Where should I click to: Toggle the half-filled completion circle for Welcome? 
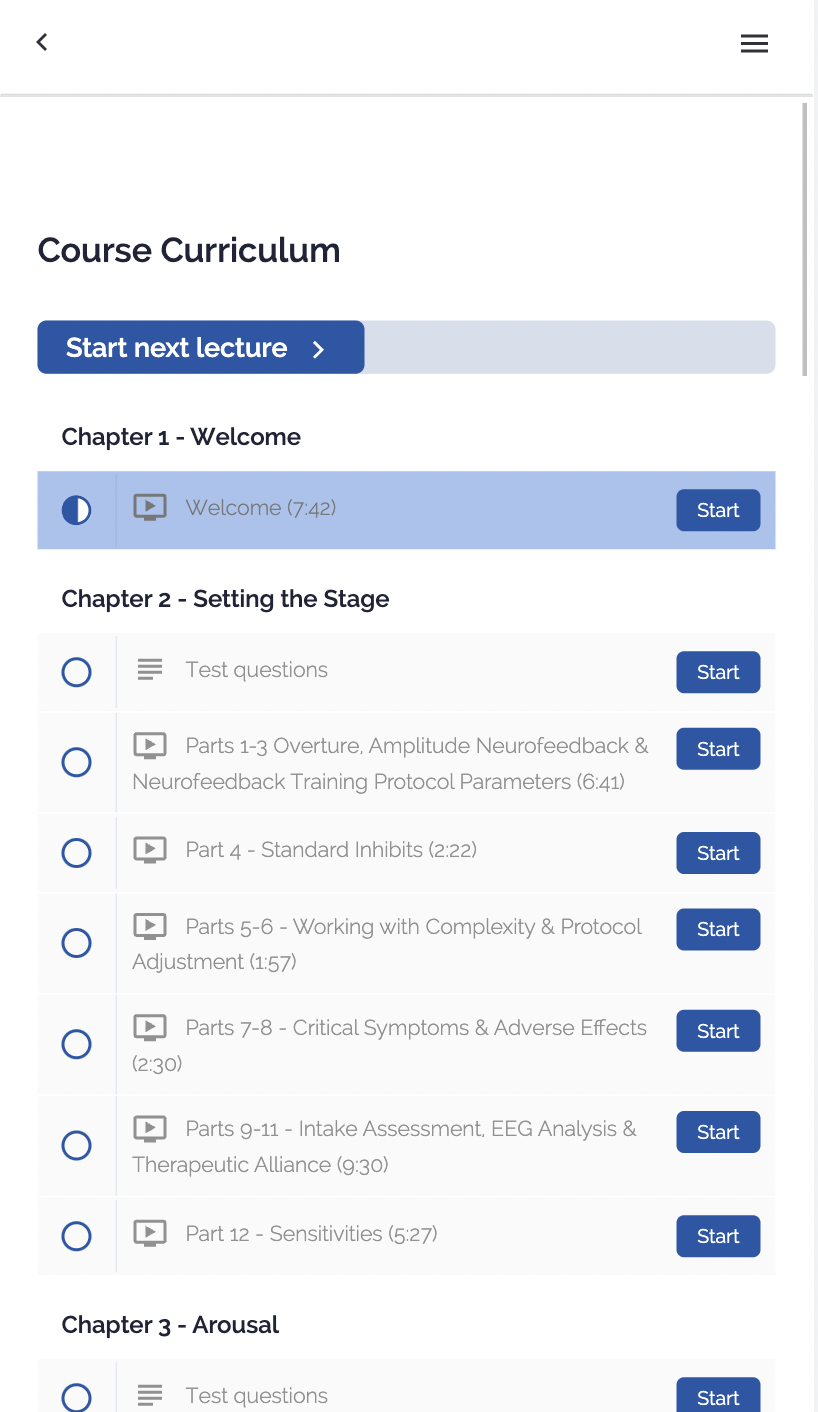tap(76, 510)
